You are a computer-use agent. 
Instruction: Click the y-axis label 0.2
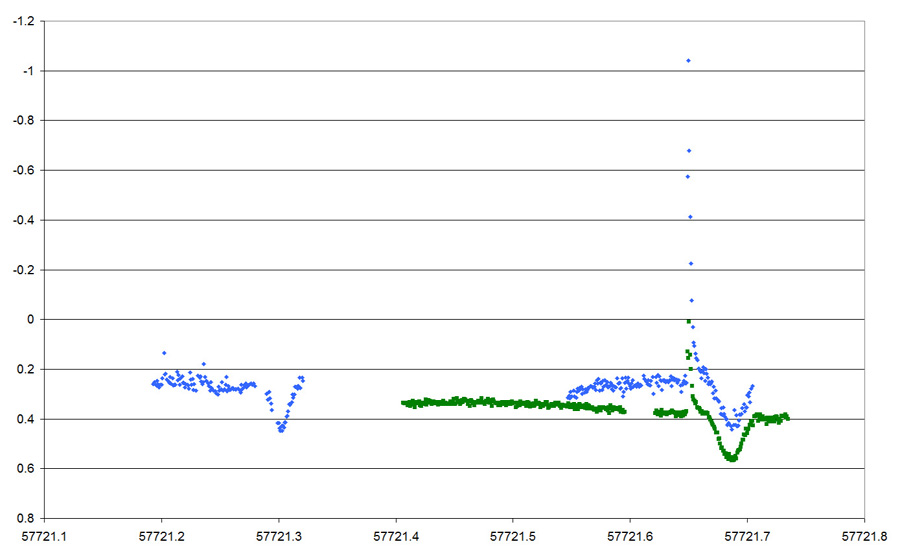pos(26,370)
